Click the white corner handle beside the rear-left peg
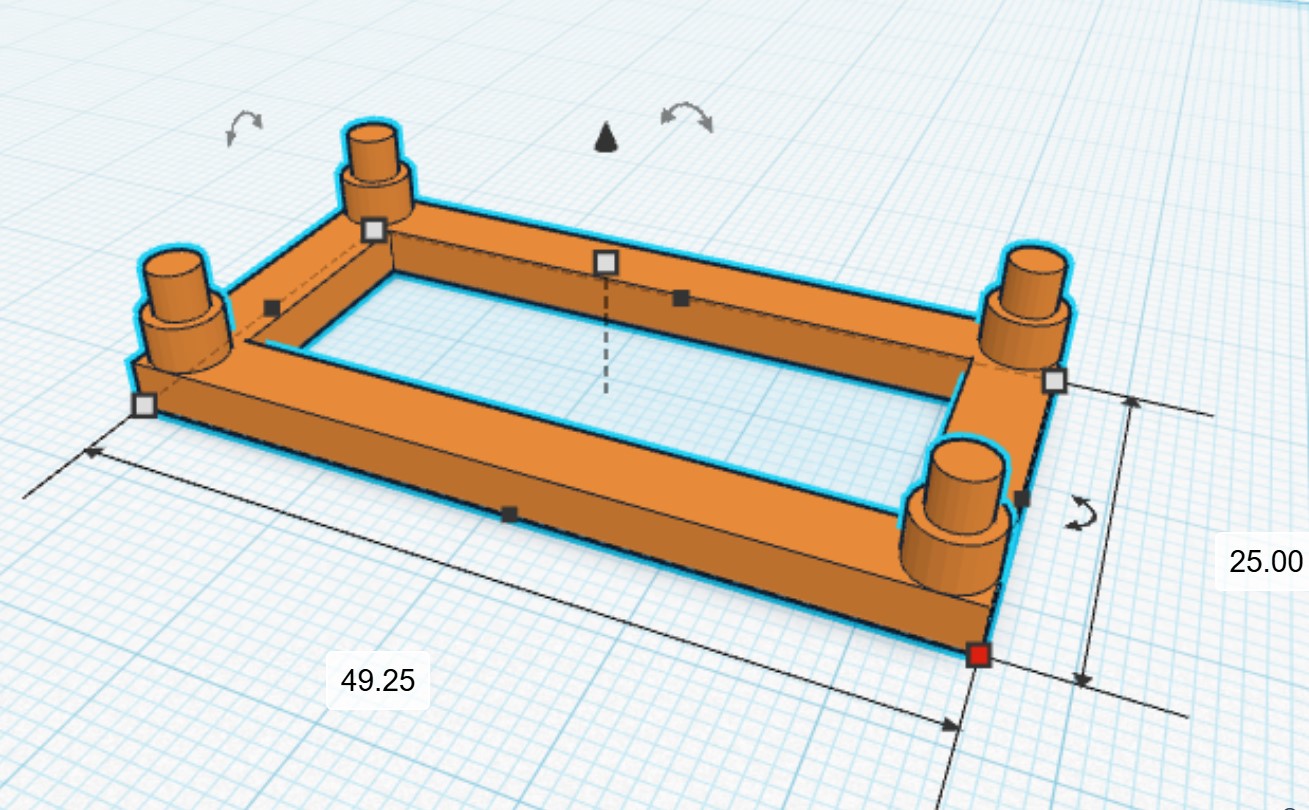1309x810 pixels. pyautogui.click(x=373, y=230)
